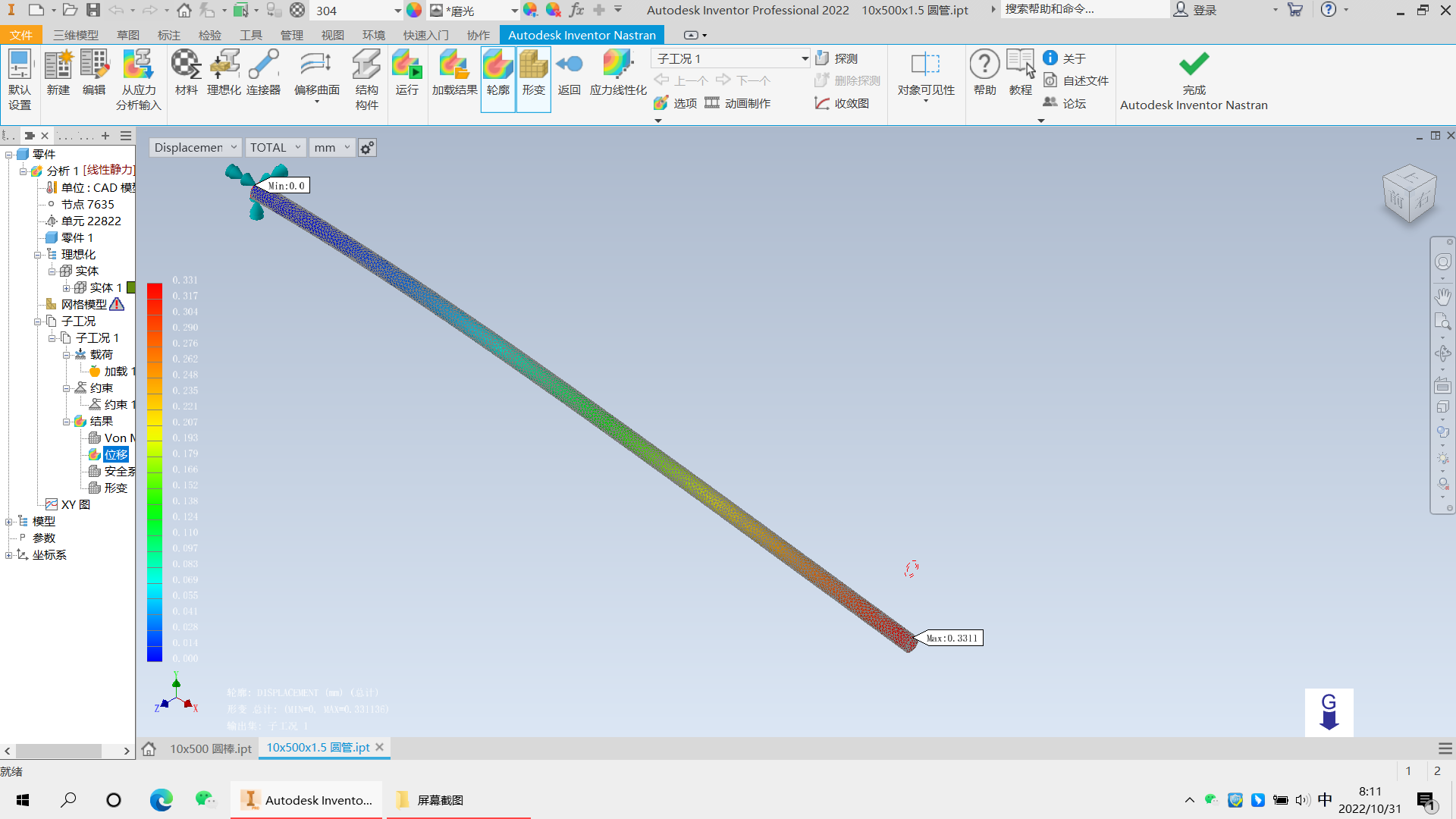Image resolution: width=1456 pixels, height=819 pixels.
Task: Open the 默认设置 default settings tool
Action: (20, 80)
